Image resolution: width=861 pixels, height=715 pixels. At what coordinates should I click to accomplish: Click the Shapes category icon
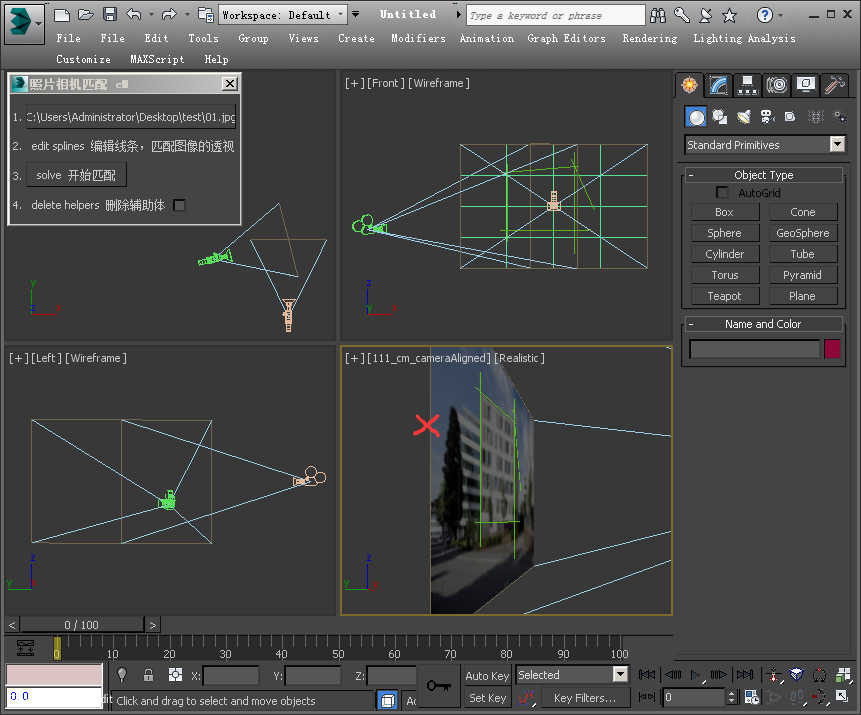click(x=719, y=117)
